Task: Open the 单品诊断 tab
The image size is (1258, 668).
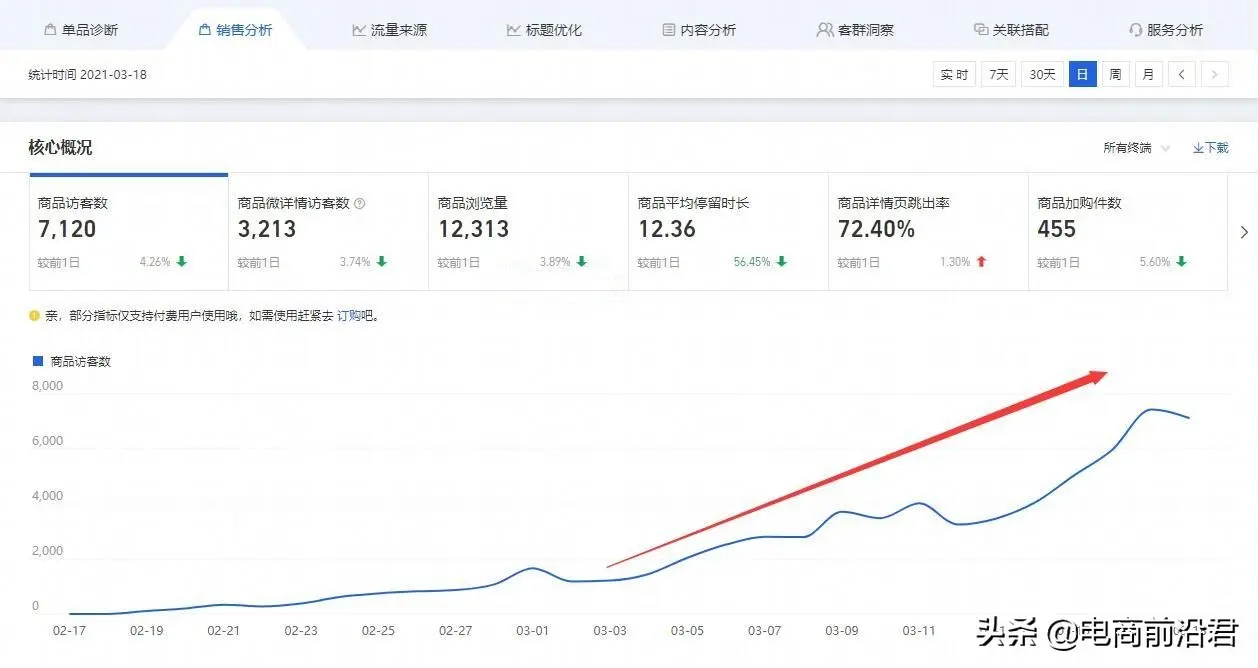Action: (x=81, y=30)
